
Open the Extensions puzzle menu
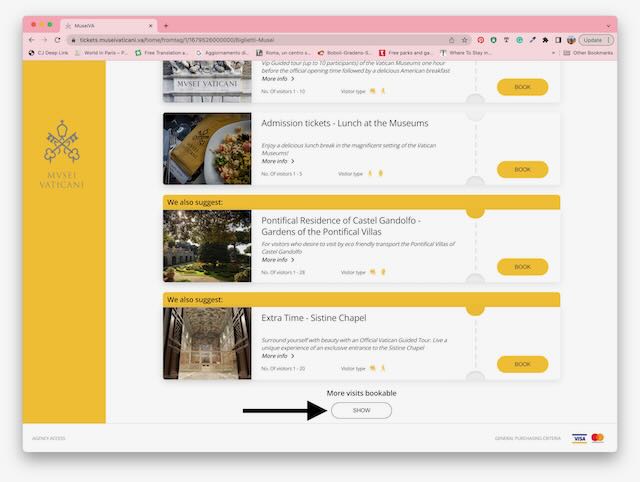(545, 40)
